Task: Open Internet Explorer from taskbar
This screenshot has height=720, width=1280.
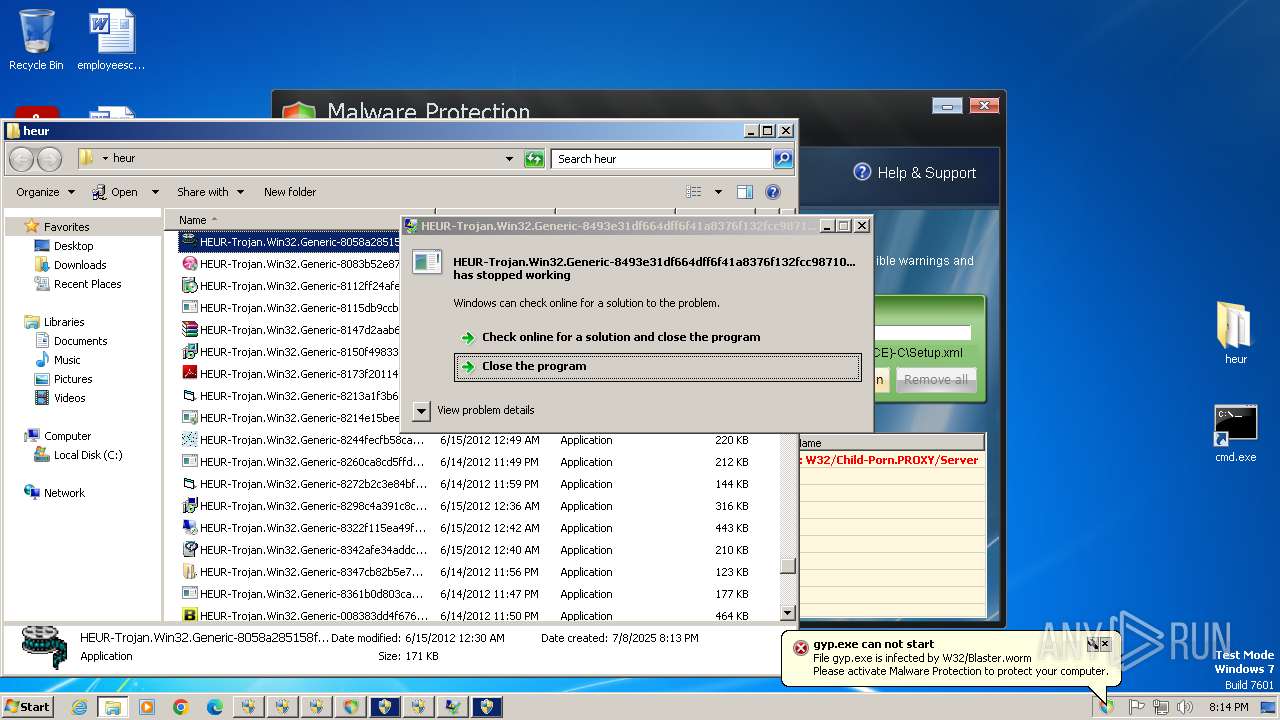Action: 79,707
